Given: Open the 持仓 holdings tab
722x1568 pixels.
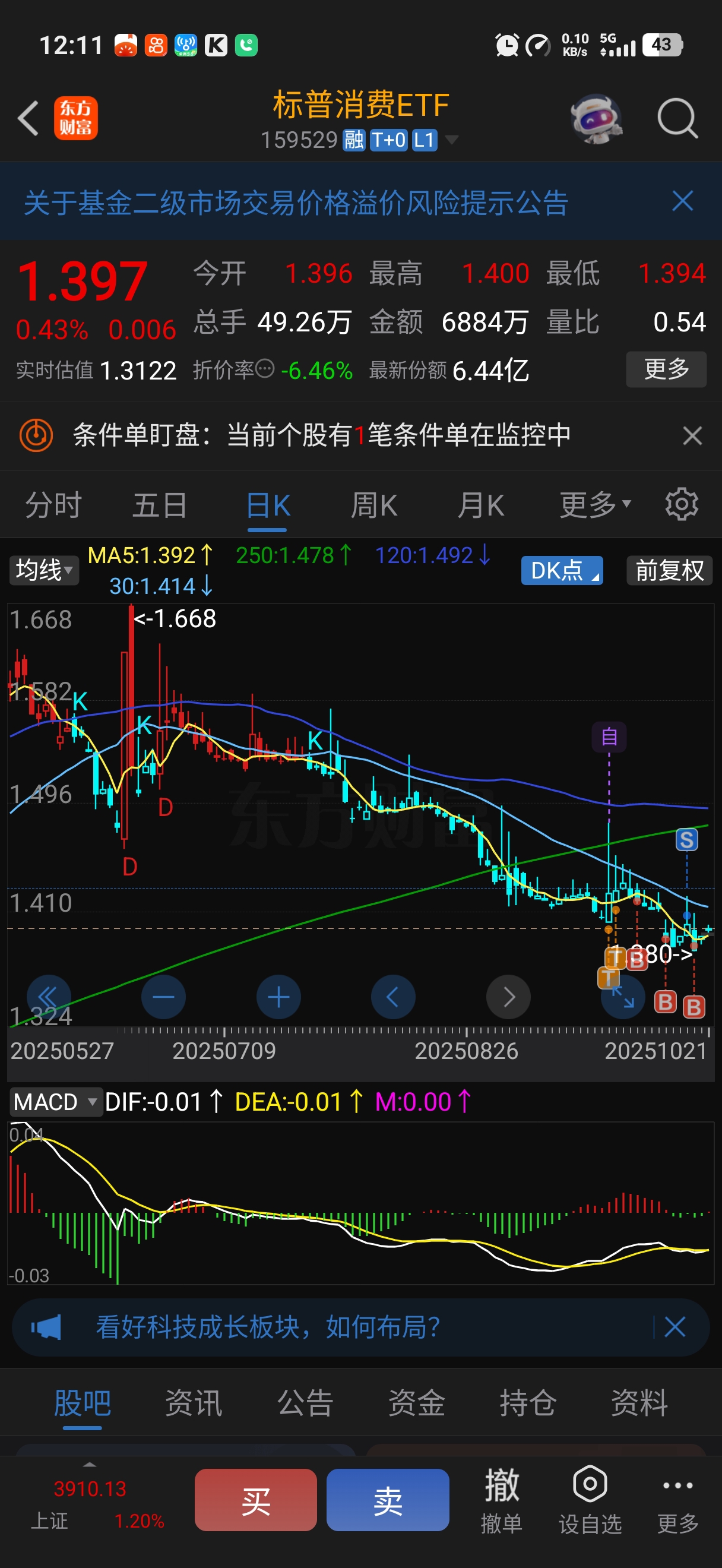Looking at the screenshot, I should 528,1403.
